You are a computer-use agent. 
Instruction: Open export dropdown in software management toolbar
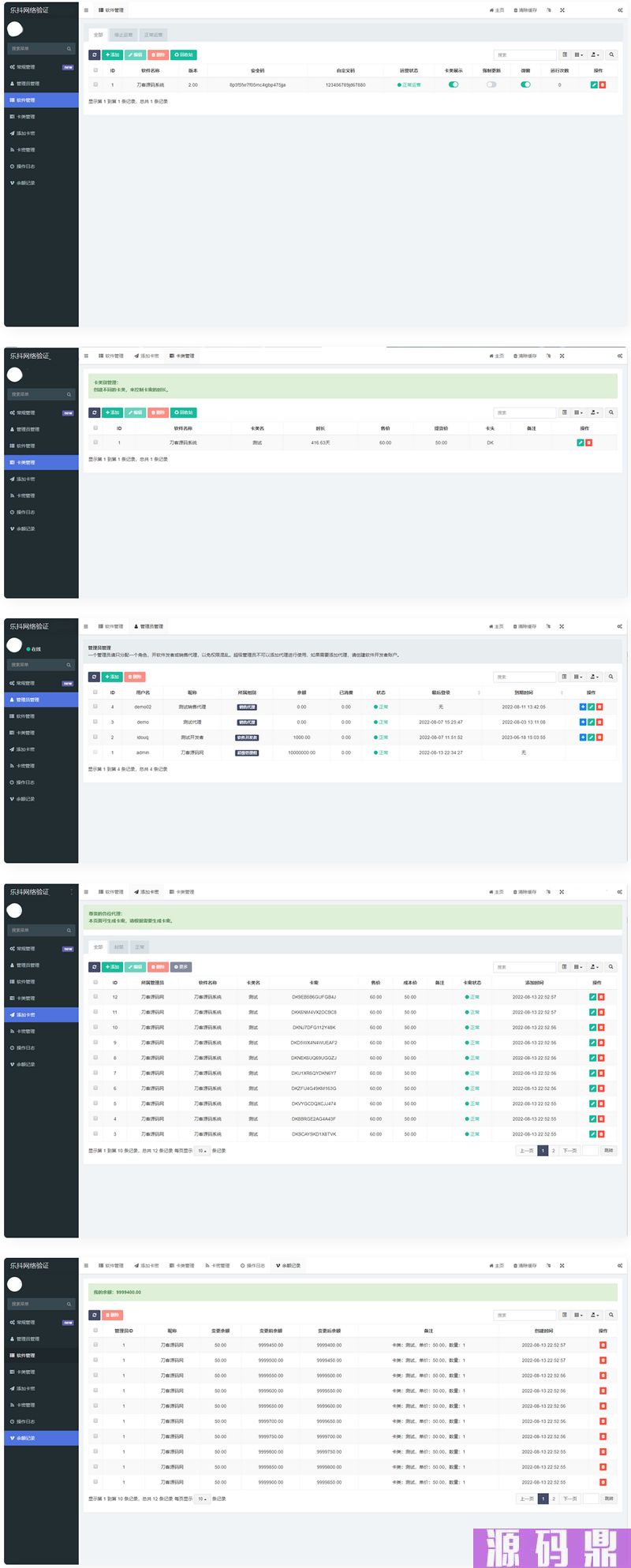point(595,55)
